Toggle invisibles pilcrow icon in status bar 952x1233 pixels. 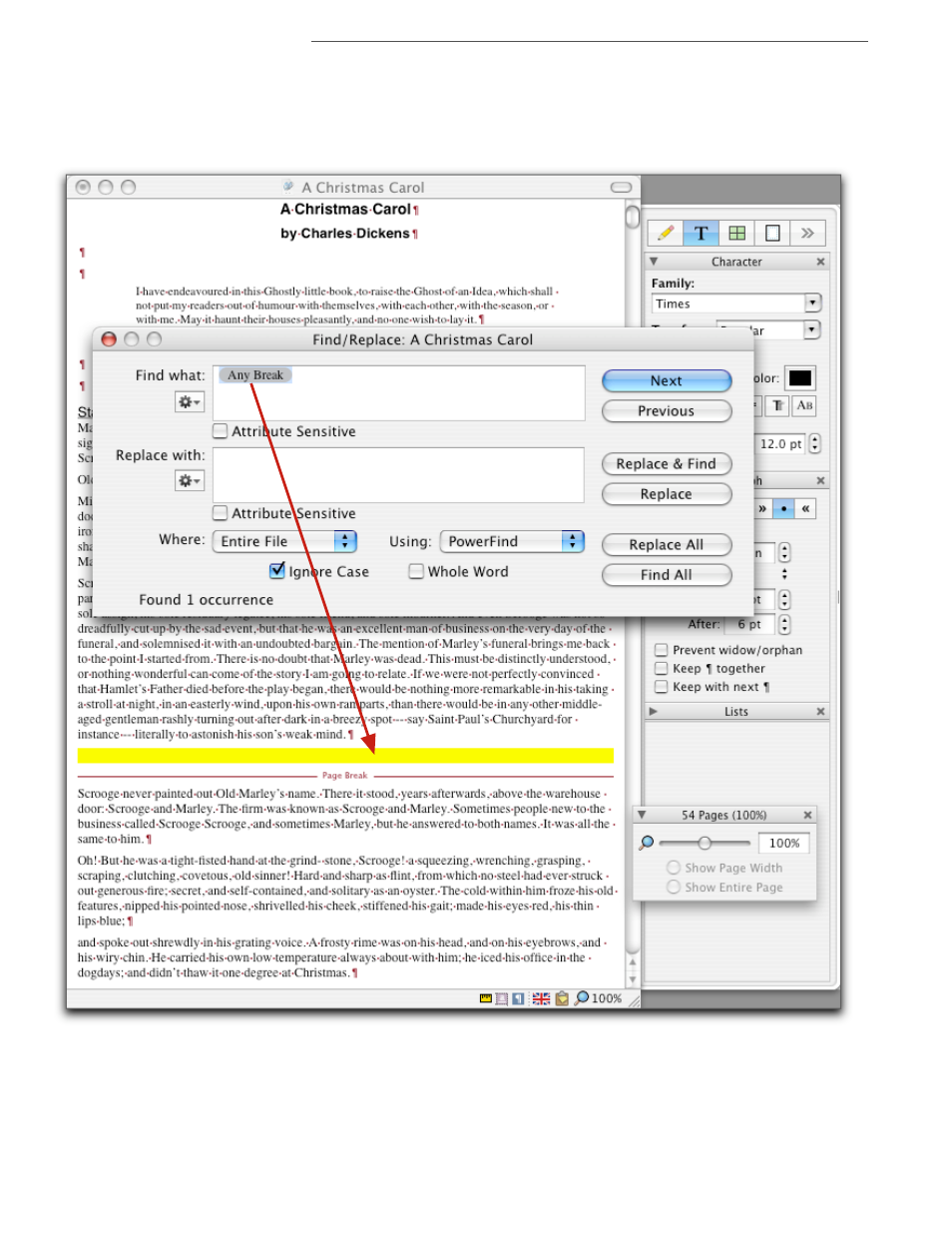(518, 998)
